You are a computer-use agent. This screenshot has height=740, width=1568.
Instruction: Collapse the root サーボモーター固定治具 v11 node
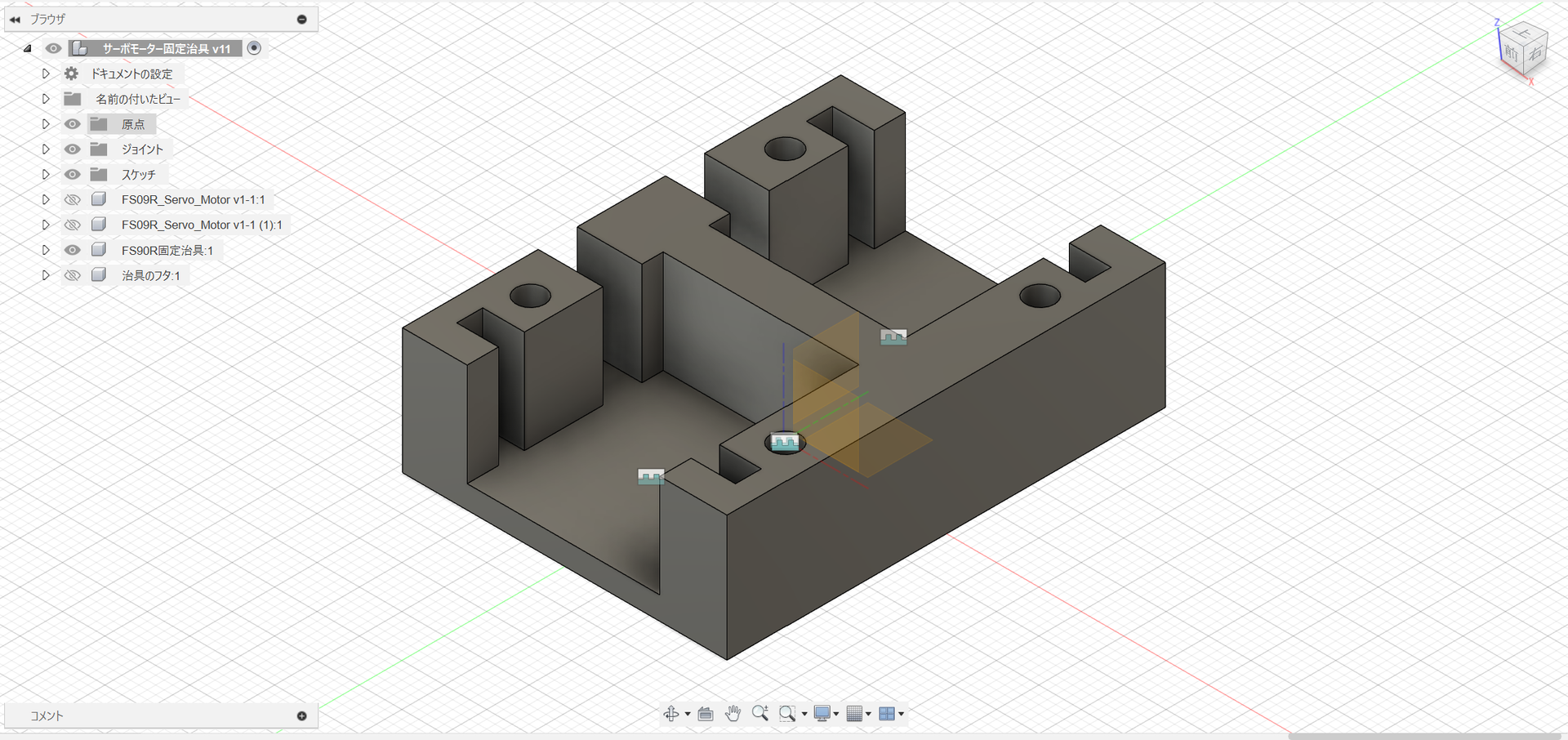click(x=27, y=48)
